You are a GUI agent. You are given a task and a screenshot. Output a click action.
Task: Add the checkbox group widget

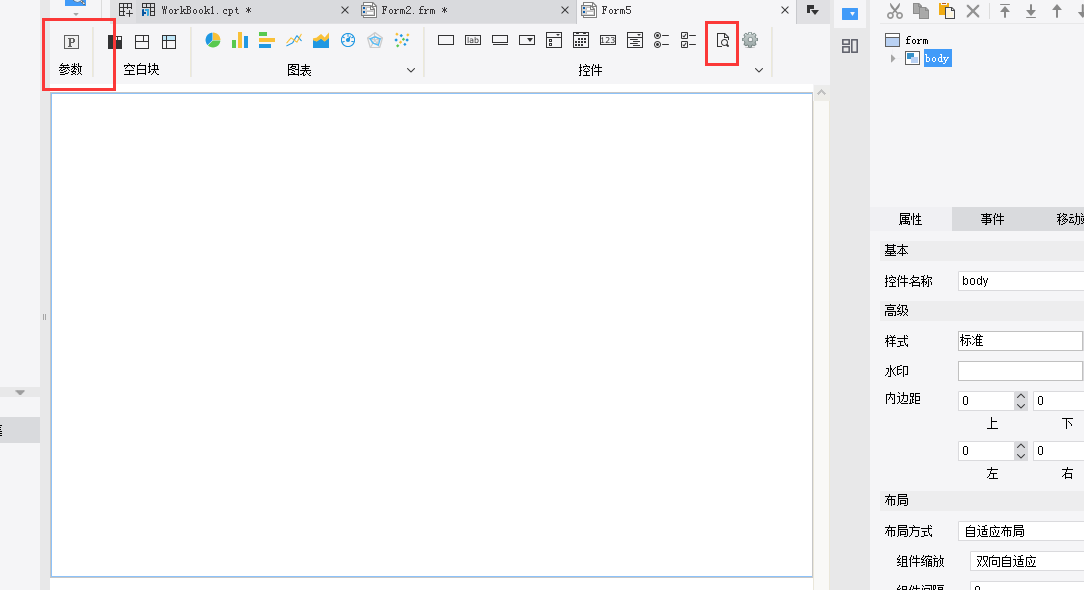(x=689, y=41)
